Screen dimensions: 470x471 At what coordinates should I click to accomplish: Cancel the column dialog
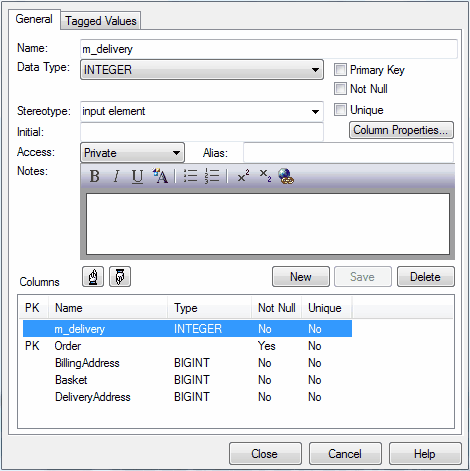click(x=345, y=454)
